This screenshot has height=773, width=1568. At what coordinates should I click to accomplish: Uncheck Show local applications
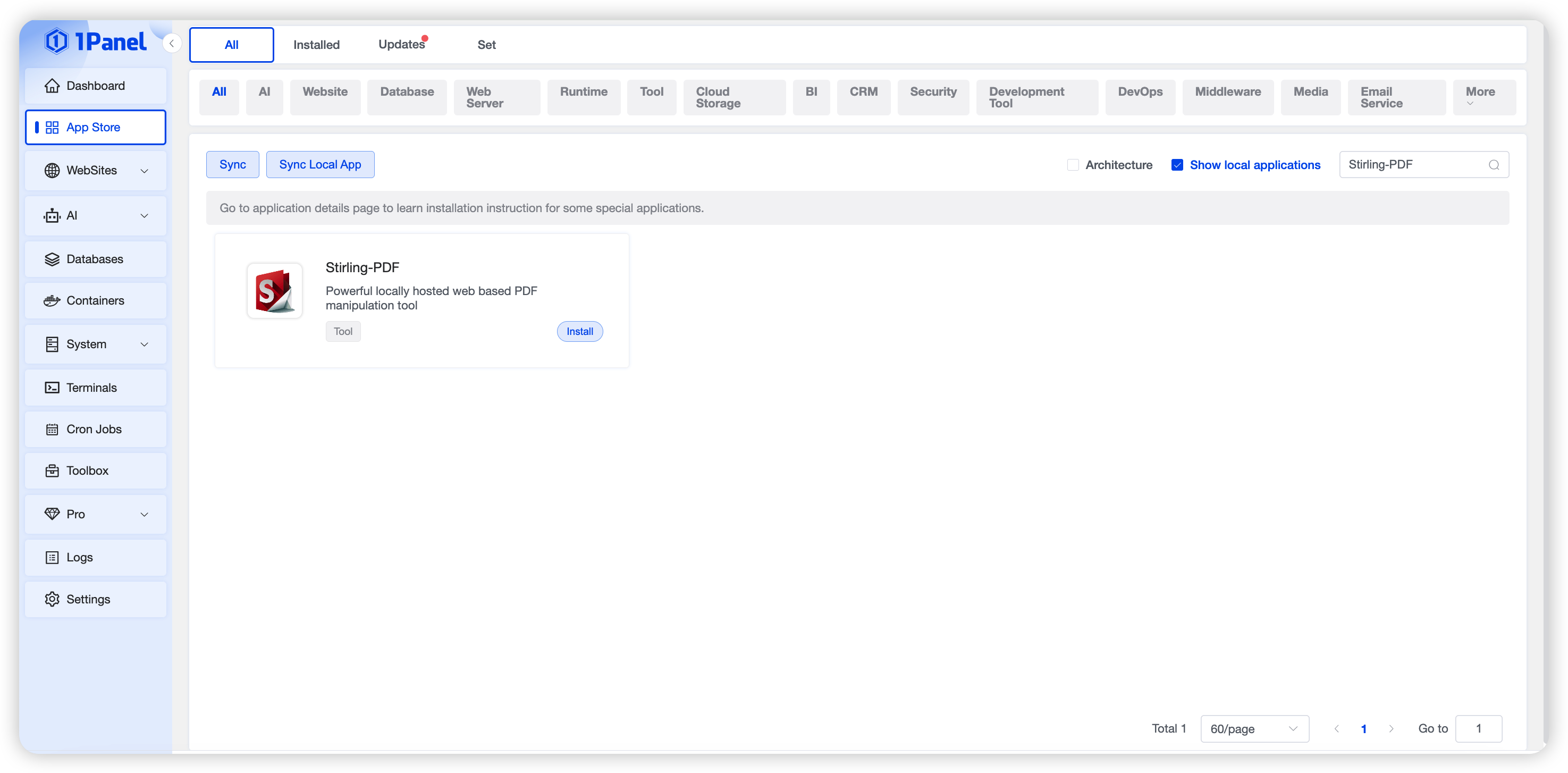(x=1177, y=165)
